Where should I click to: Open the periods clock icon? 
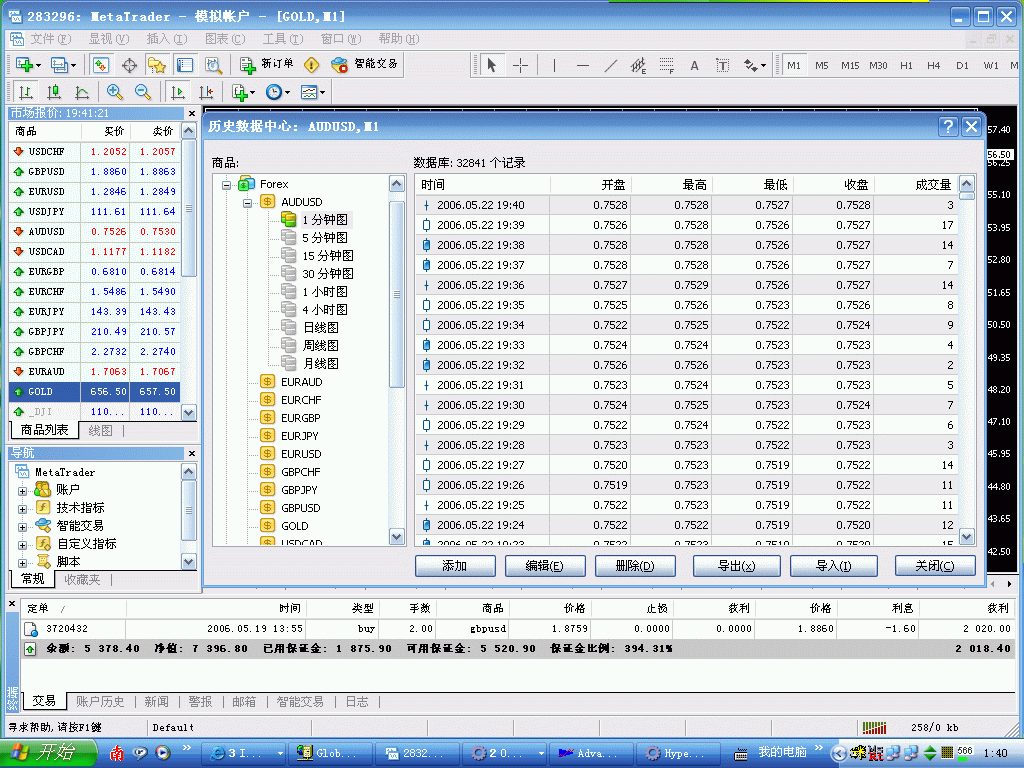(x=274, y=92)
